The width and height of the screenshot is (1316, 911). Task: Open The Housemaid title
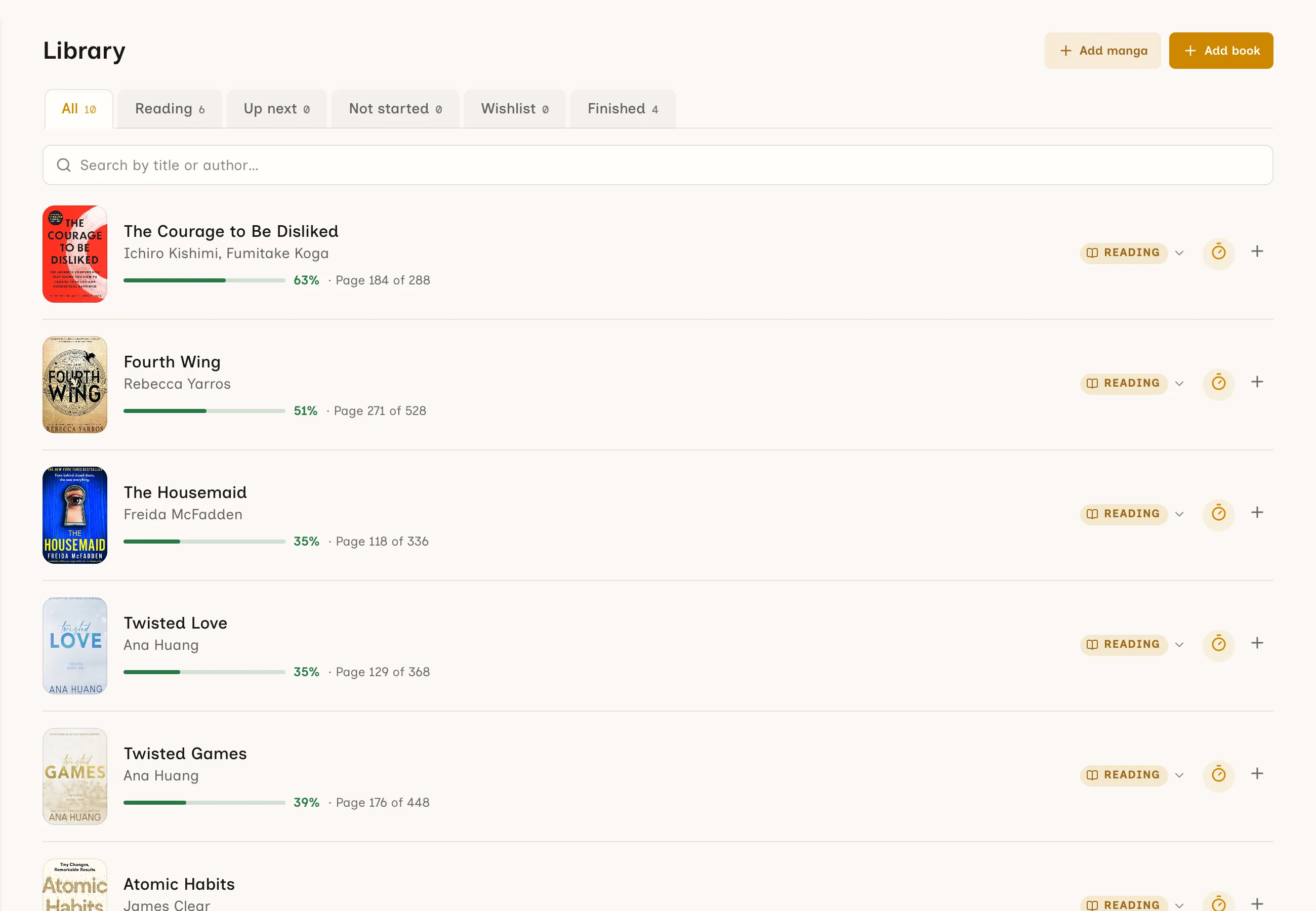click(185, 492)
